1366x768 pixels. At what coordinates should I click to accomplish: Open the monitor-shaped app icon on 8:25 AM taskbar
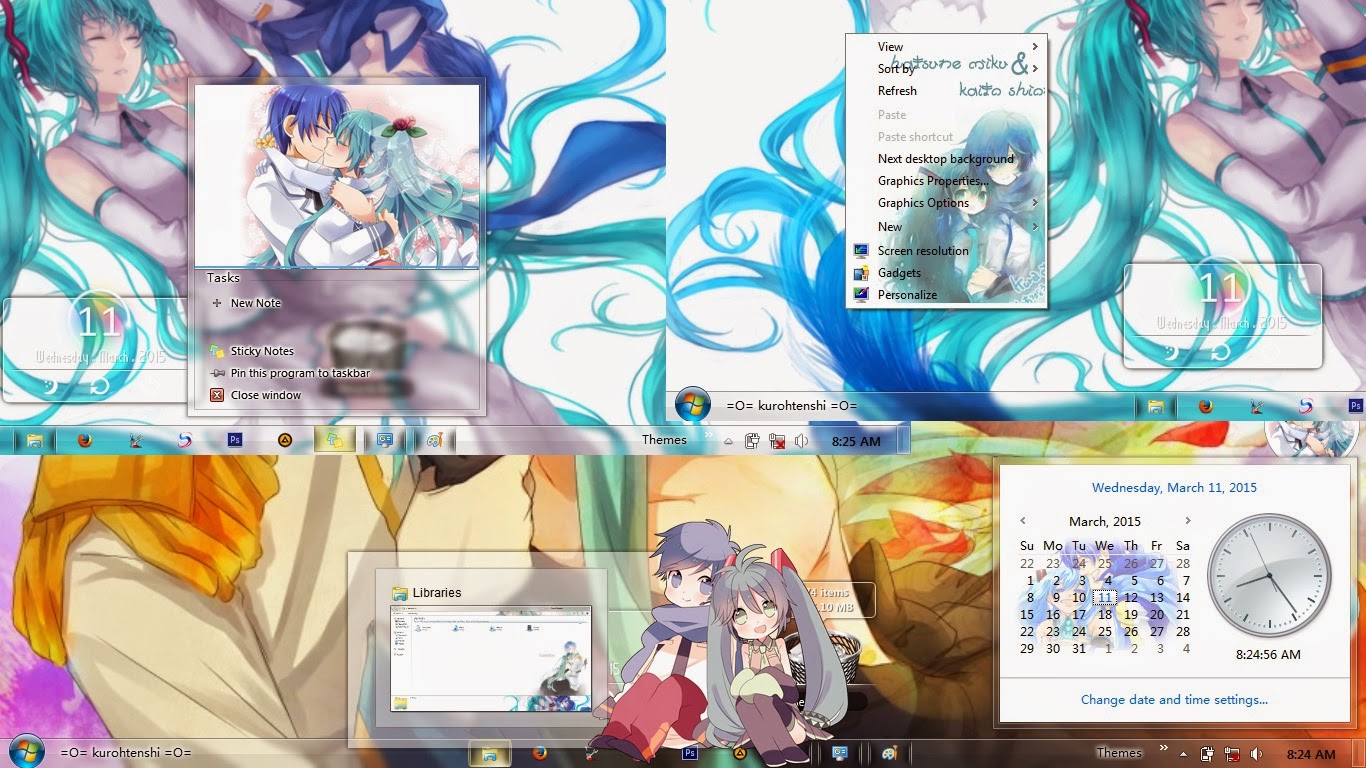385,439
